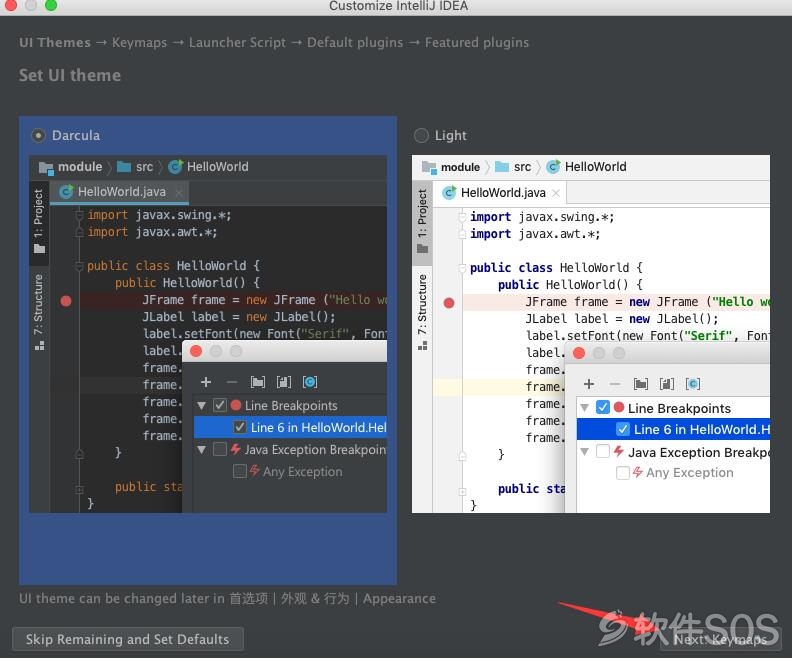The image size is (792, 658).
Task: Click the red close dot of the Darcula breakpoints dialog
Action: [x=196, y=351]
